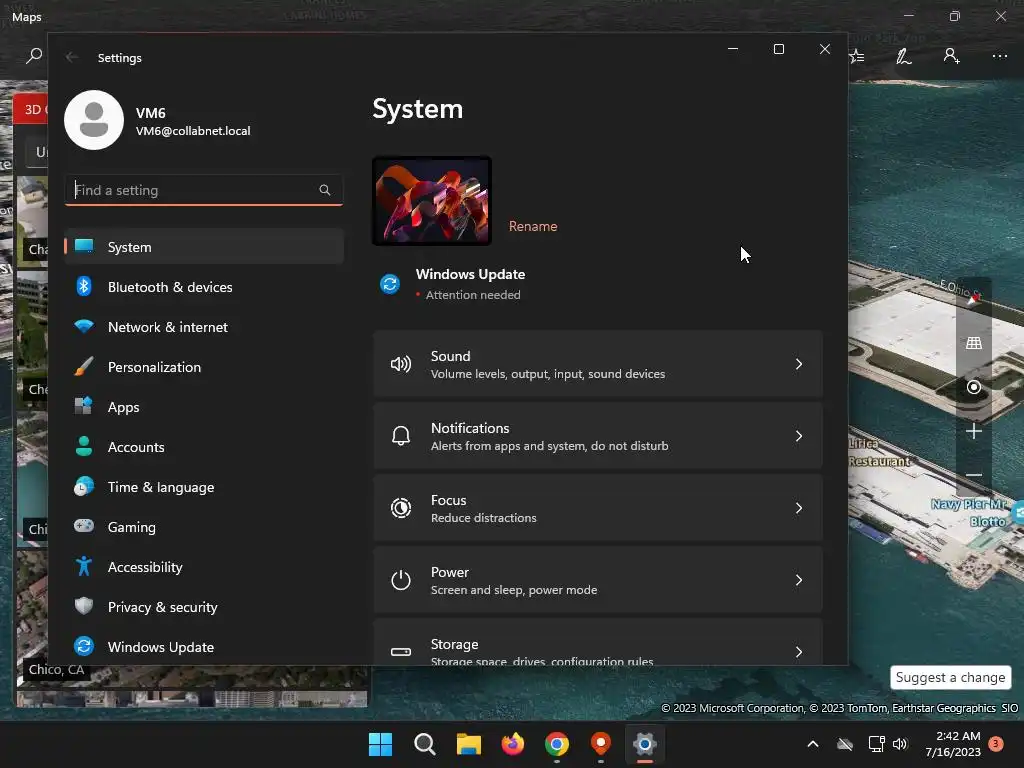Screen dimensions: 1024x768
Task: Open Google Chrome from taskbar
Action: coord(556,744)
